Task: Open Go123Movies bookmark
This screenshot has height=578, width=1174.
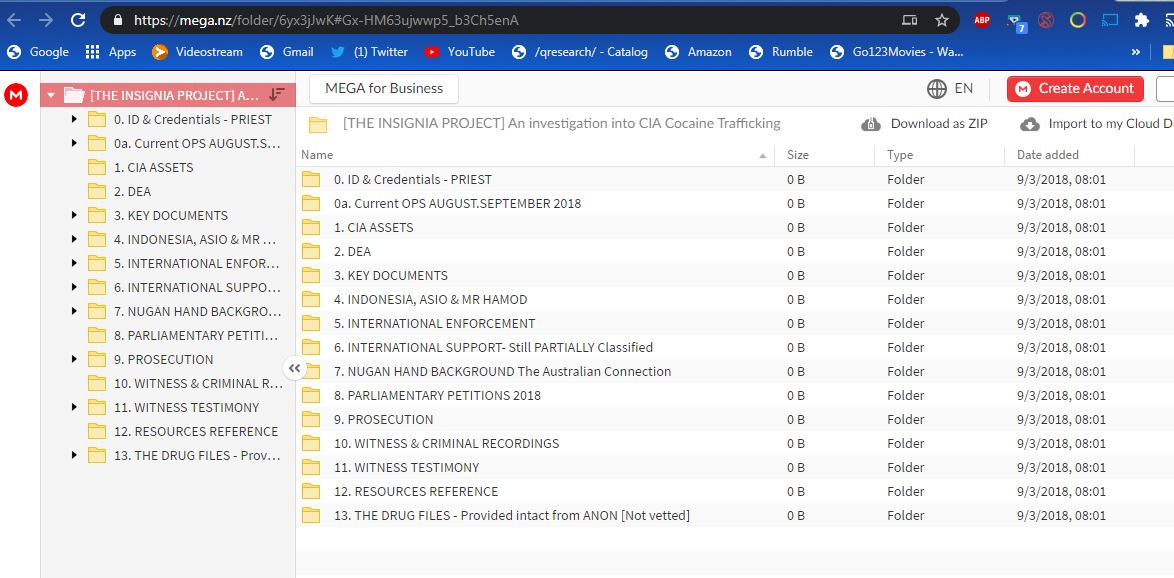Action: click(x=896, y=52)
